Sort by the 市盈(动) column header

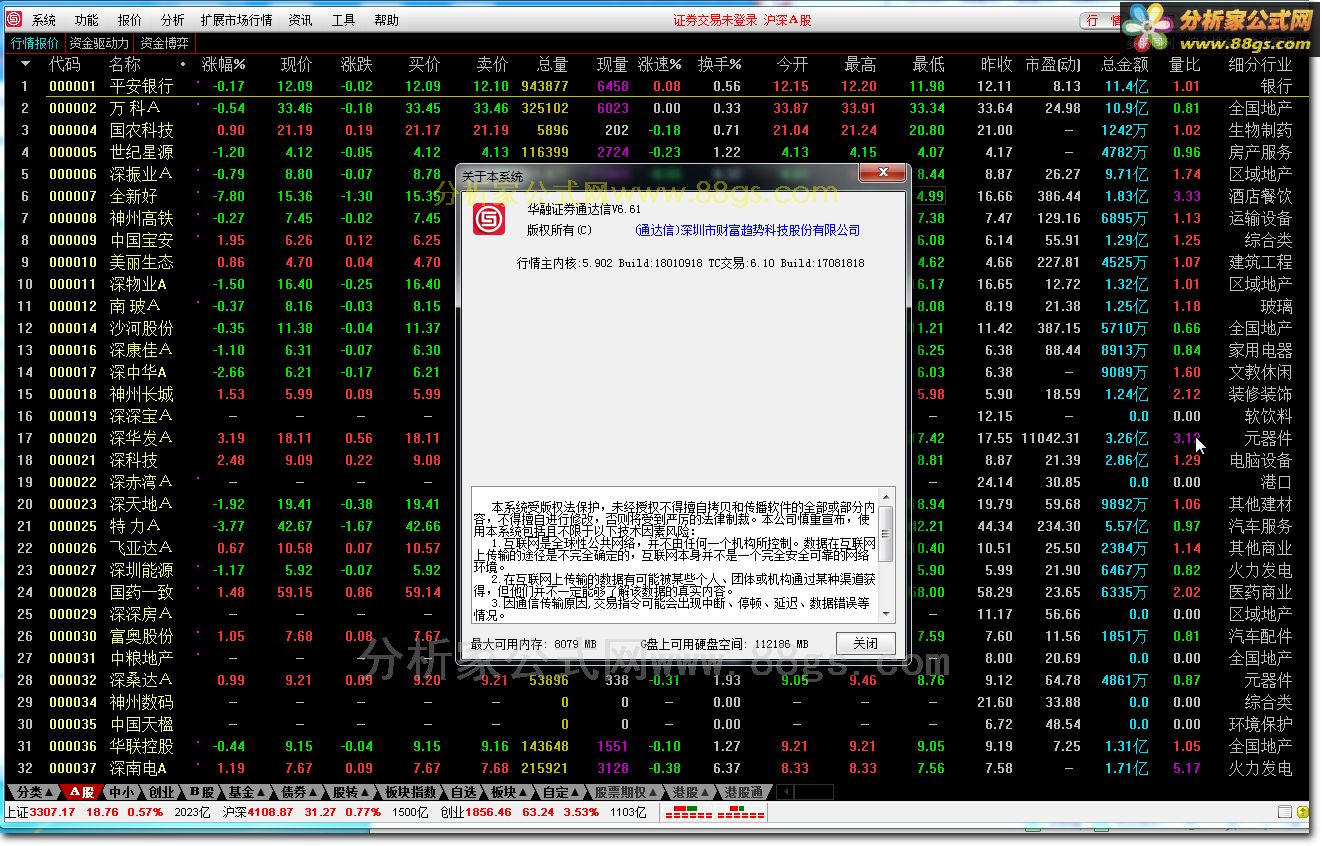(1052, 64)
